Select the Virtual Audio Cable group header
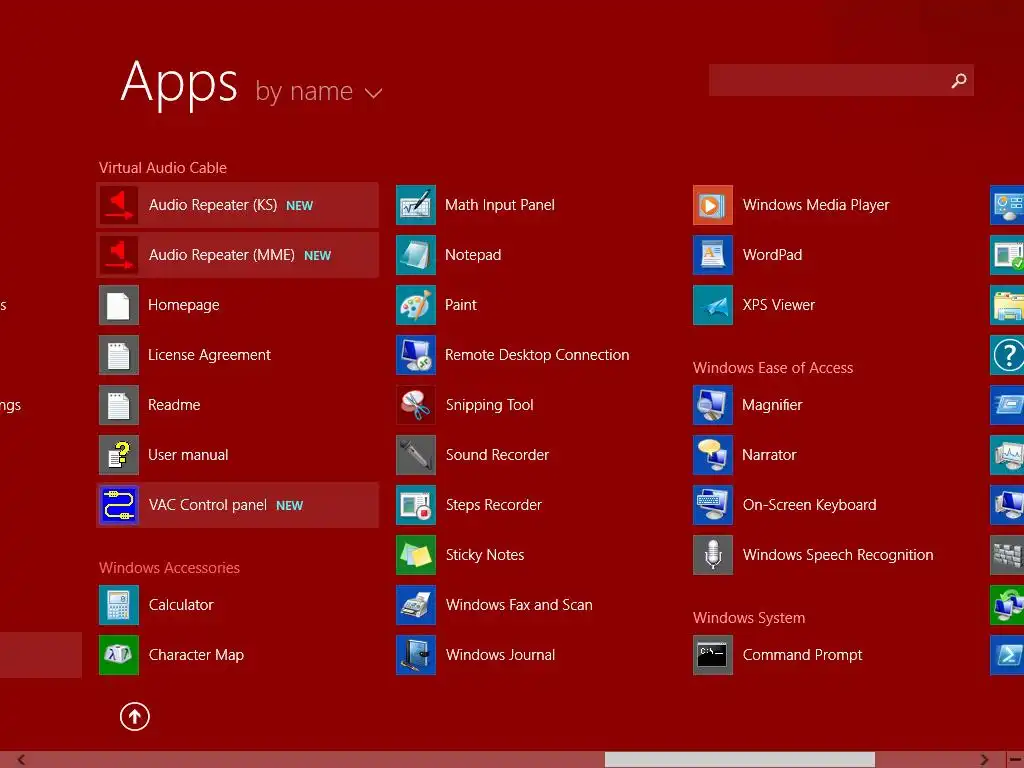 tap(163, 168)
